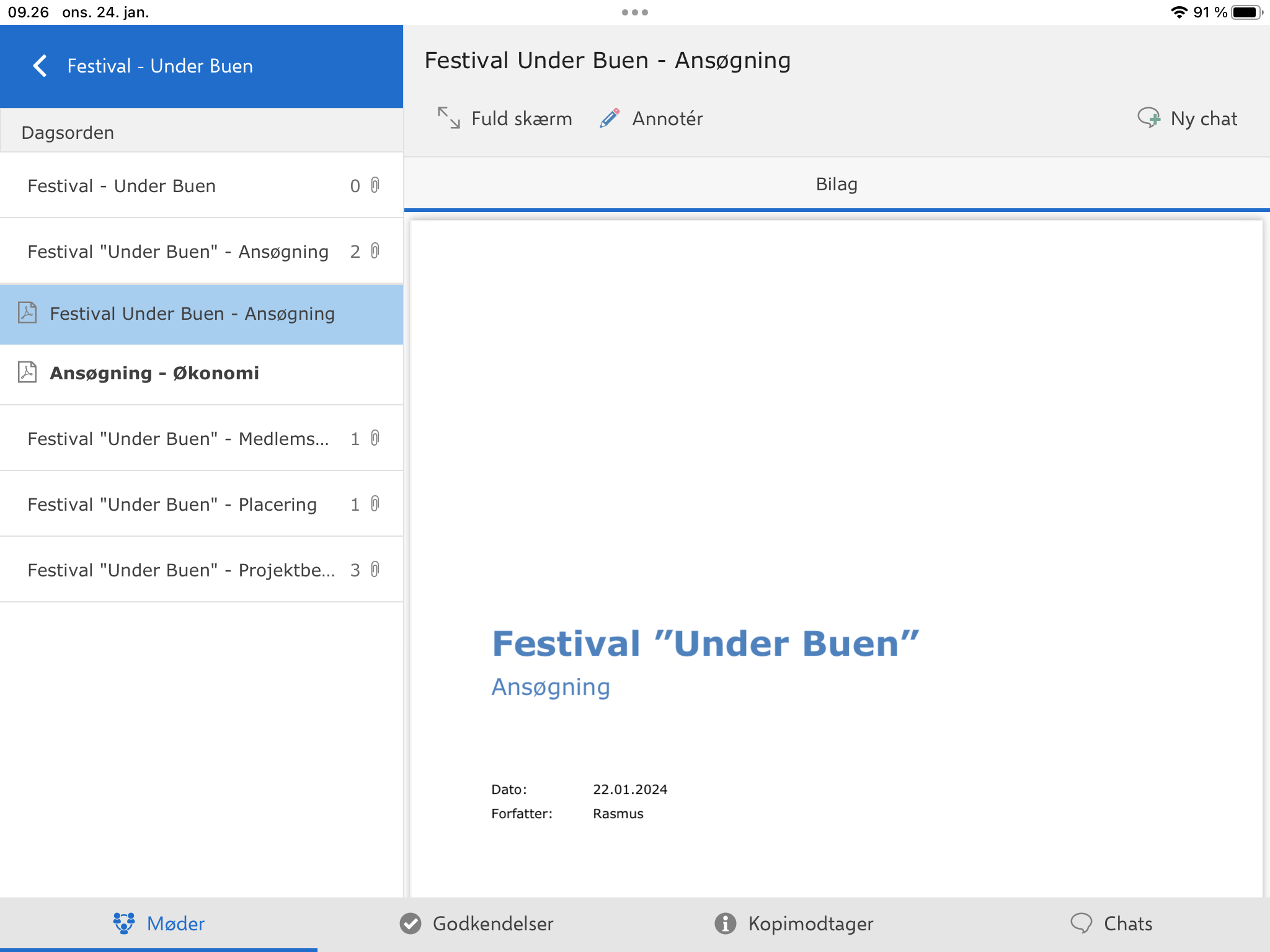1270x952 pixels.
Task: Tap attachment count 0 on Festival - Under Buen row
Action: 355,186
